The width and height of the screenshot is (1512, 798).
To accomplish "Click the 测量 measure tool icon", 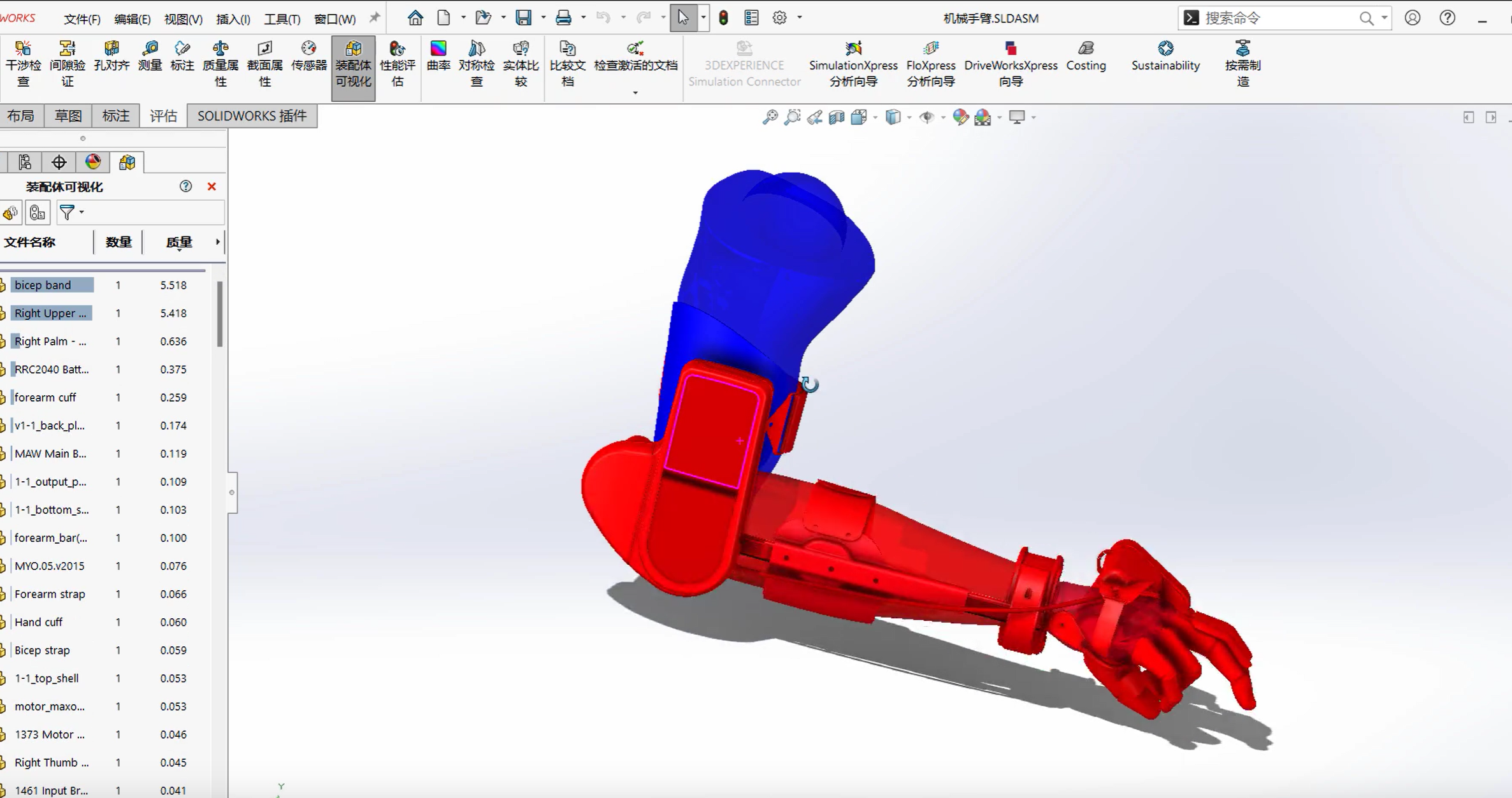I will (150, 56).
